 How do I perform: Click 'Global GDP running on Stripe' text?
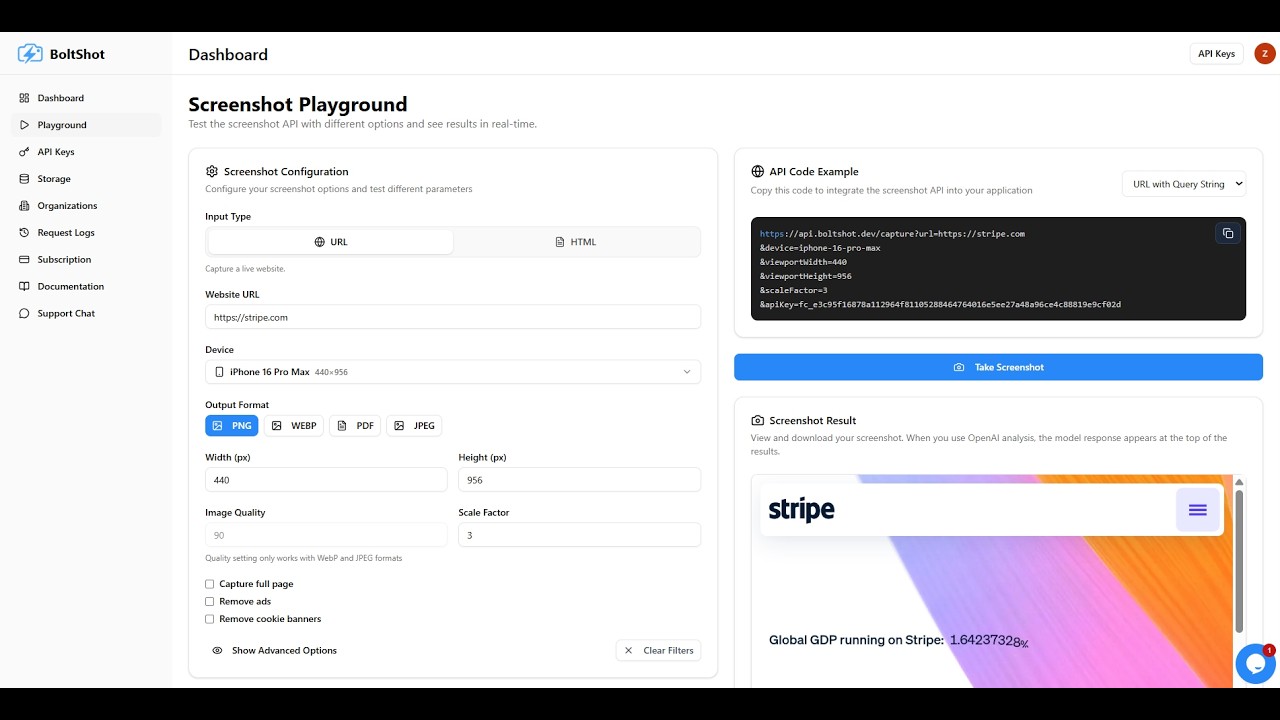pos(856,640)
